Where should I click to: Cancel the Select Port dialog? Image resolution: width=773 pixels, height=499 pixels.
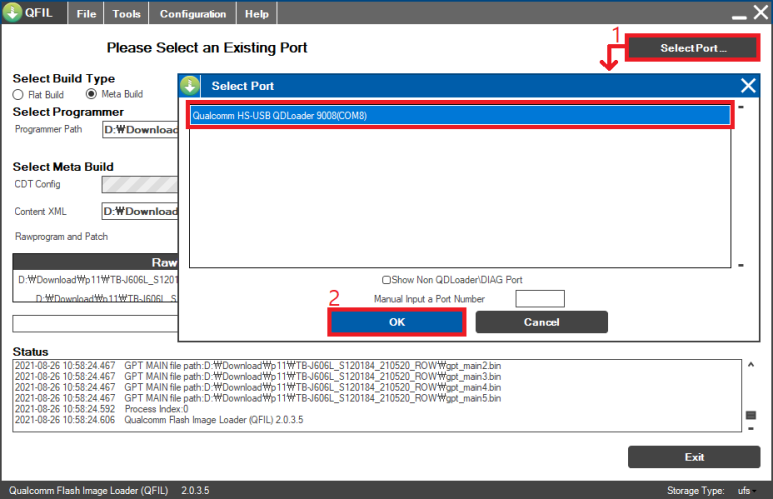[x=541, y=322]
